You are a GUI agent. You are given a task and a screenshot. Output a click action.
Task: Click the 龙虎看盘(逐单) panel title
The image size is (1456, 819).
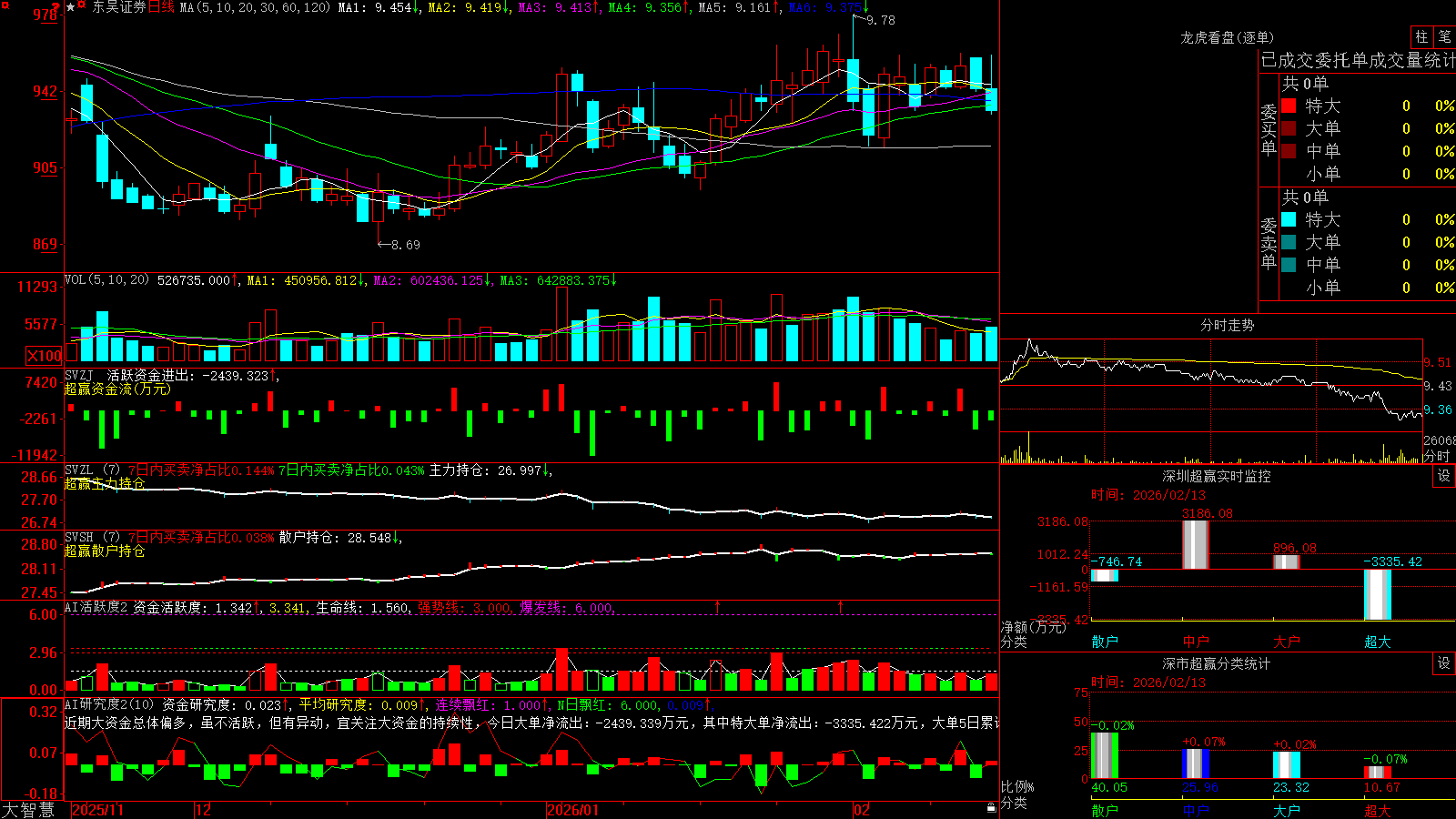(x=1227, y=37)
